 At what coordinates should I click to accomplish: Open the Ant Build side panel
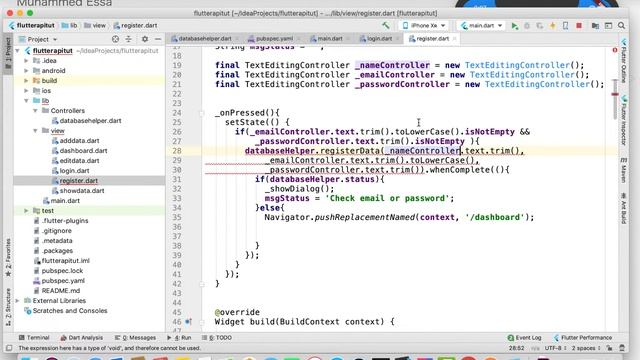pyautogui.click(x=624, y=208)
